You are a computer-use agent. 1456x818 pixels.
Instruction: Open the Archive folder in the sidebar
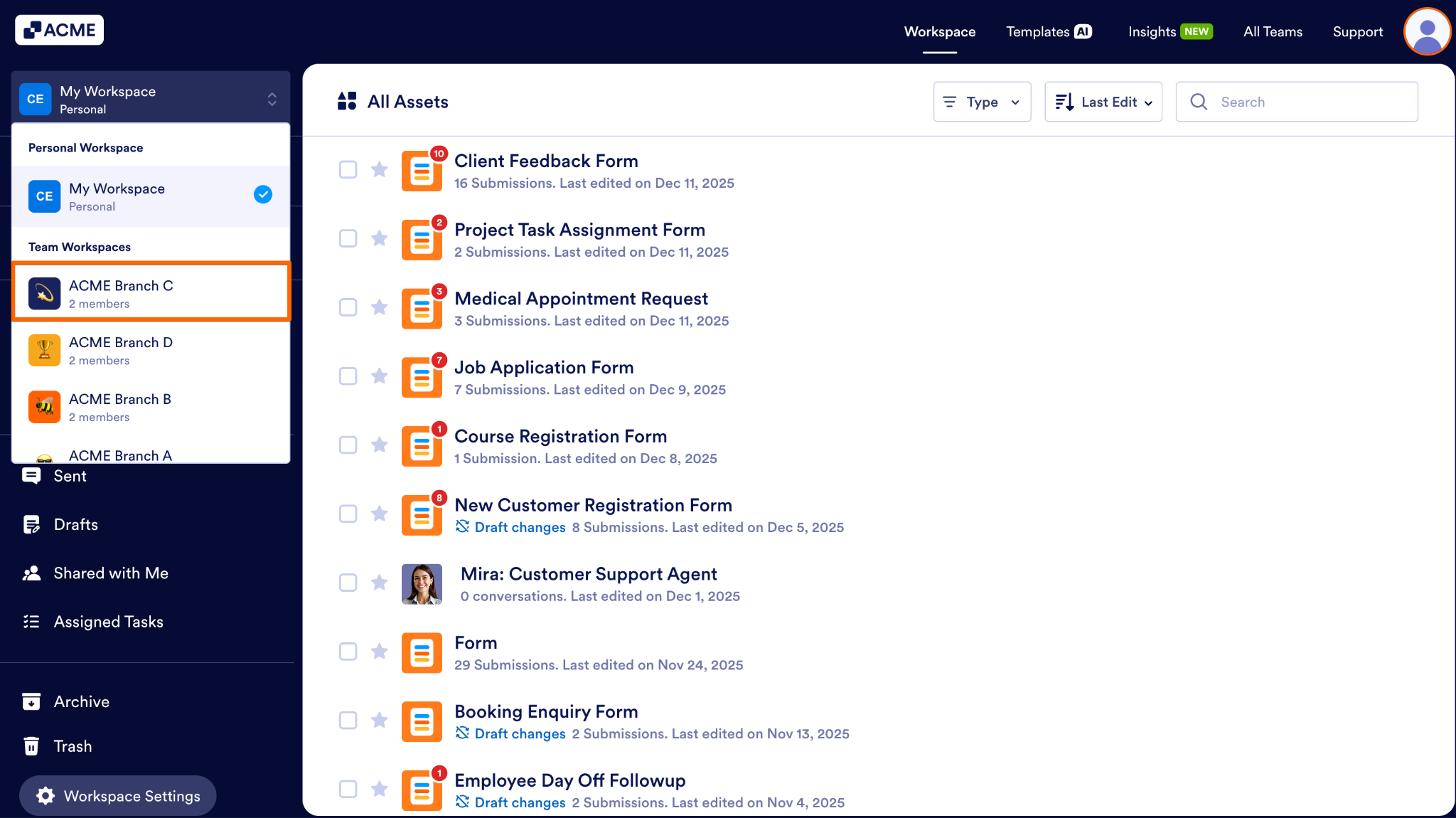(x=81, y=701)
